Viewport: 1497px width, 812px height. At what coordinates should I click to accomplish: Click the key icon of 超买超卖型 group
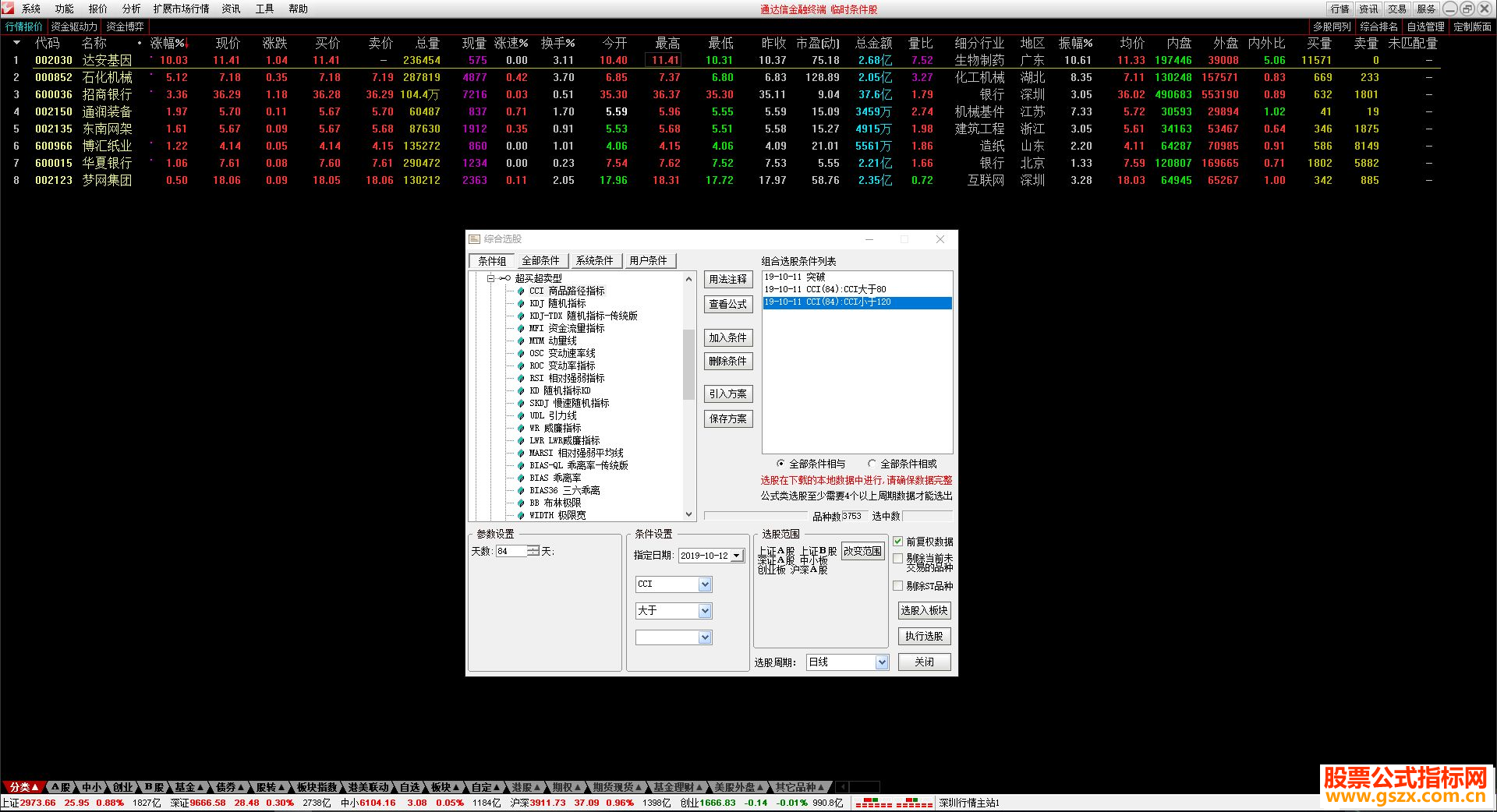[x=505, y=278]
